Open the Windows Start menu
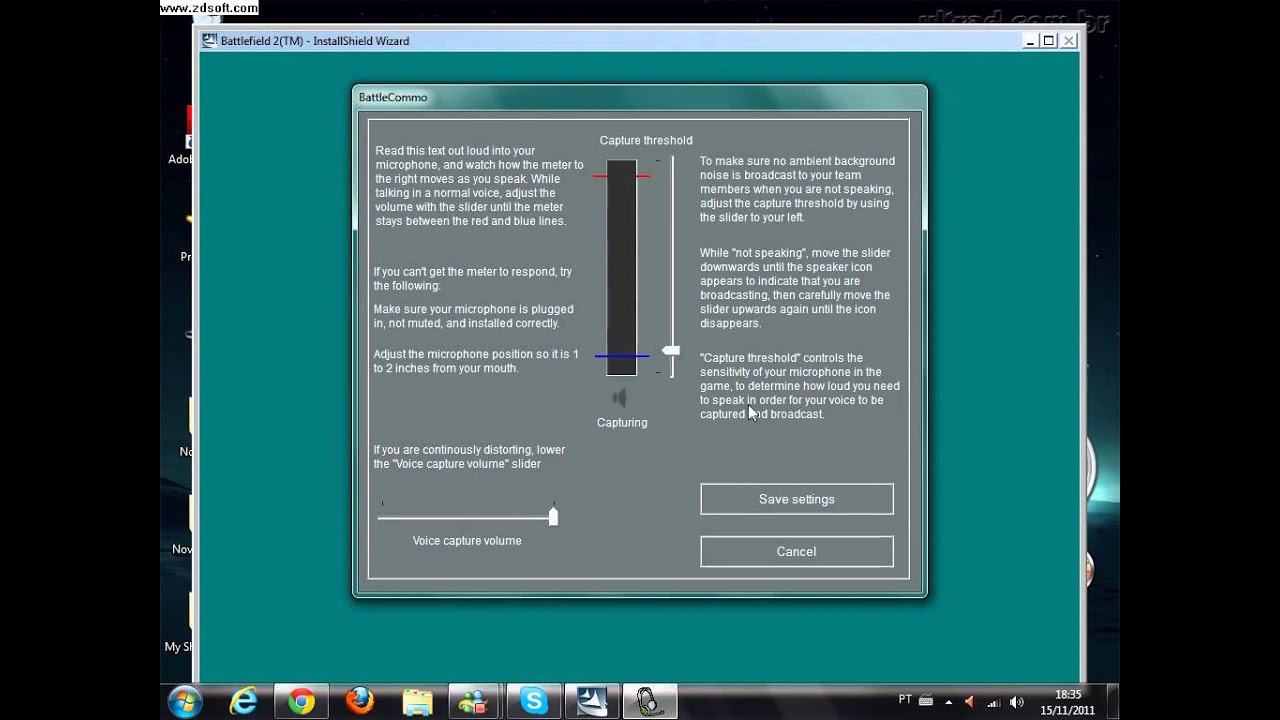This screenshot has width=1280, height=720. click(x=185, y=701)
